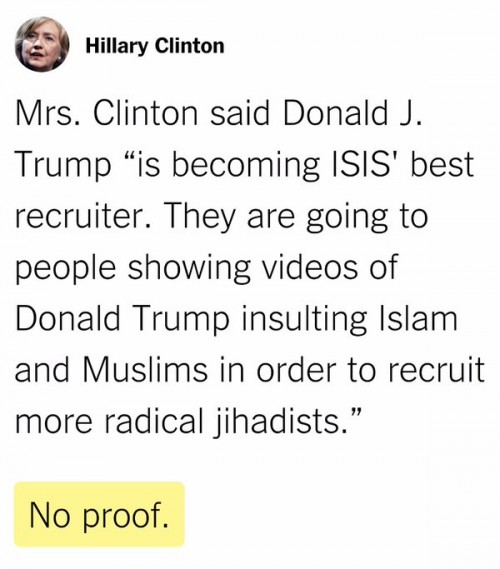
Task: Click the words "Mrs. Clinton said"
Action: [x=143, y=113]
